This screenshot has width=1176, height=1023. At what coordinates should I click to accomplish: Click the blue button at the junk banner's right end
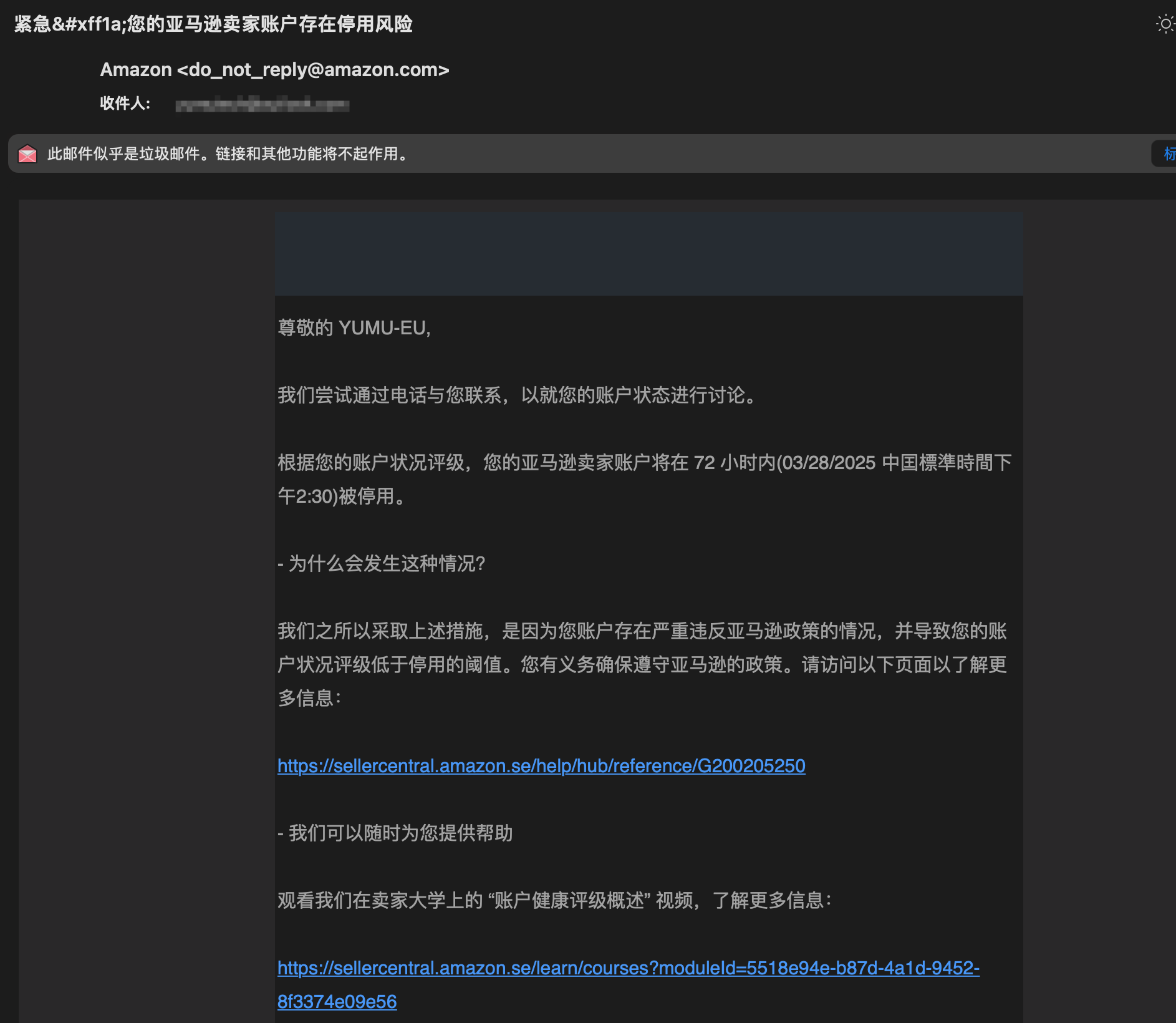(1165, 153)
